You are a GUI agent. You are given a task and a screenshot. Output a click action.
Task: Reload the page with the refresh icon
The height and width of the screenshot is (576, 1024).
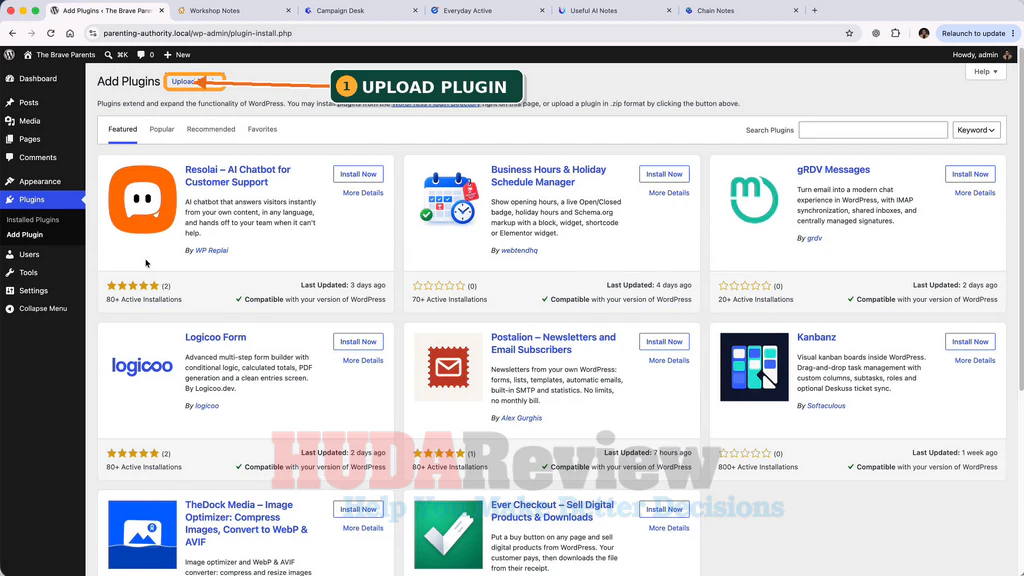click(x=50, y=33)
